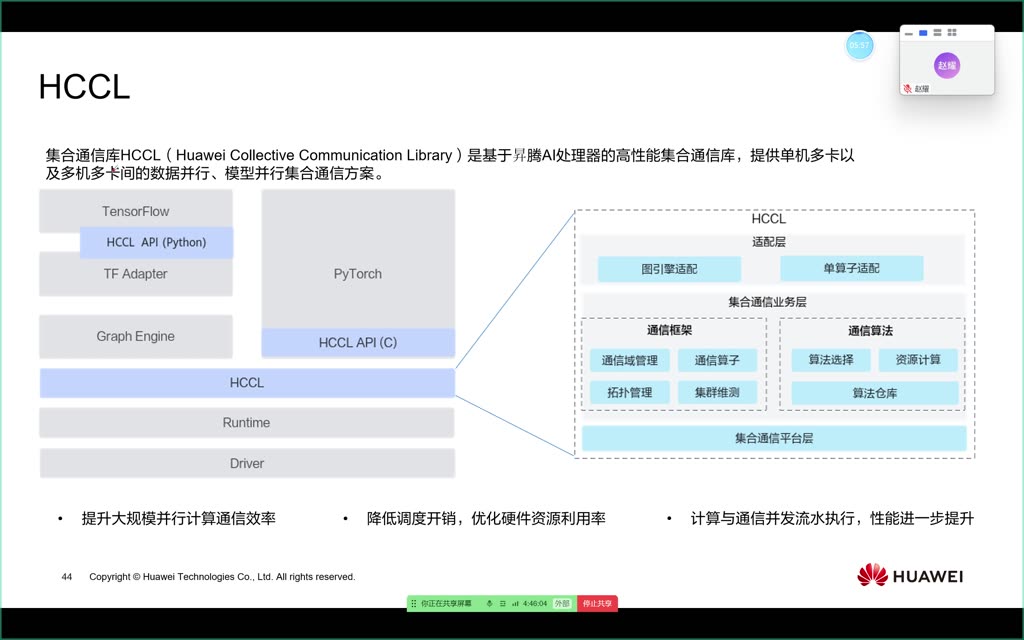The image size is (1024, 640).
Task: Click the 图引擎适配 box
Action: point(669,268)
